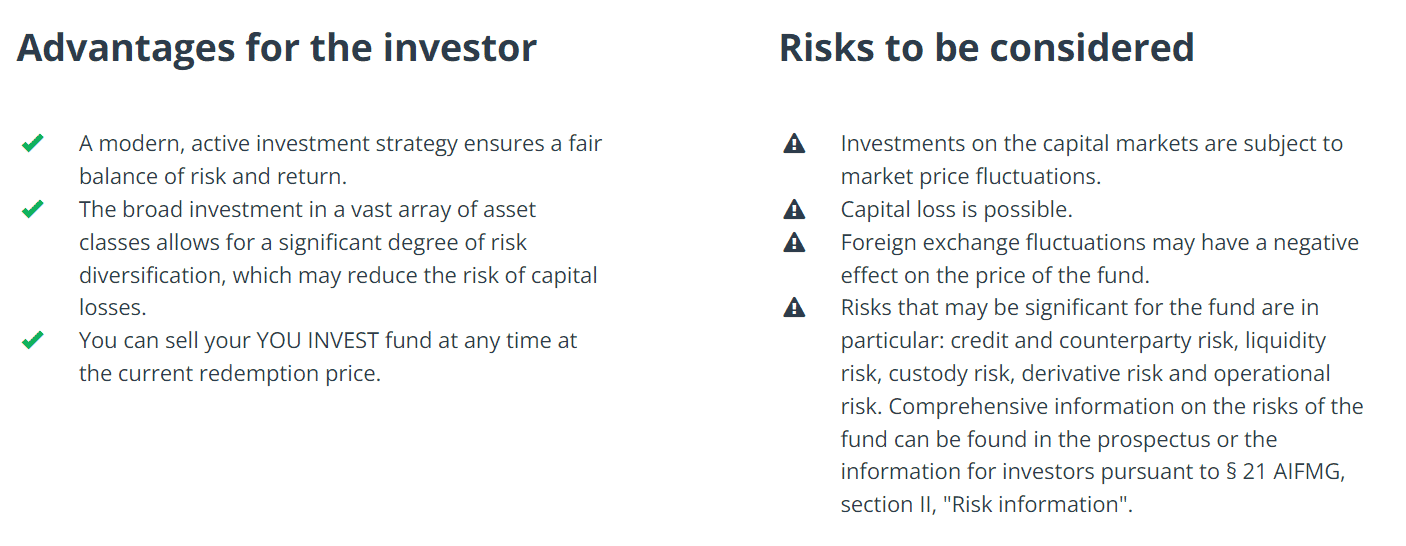Select warning icon beside "Foreign exchange fluctuations"
Viewport: 1406px width, 546px height.
(x=794, y=243)
